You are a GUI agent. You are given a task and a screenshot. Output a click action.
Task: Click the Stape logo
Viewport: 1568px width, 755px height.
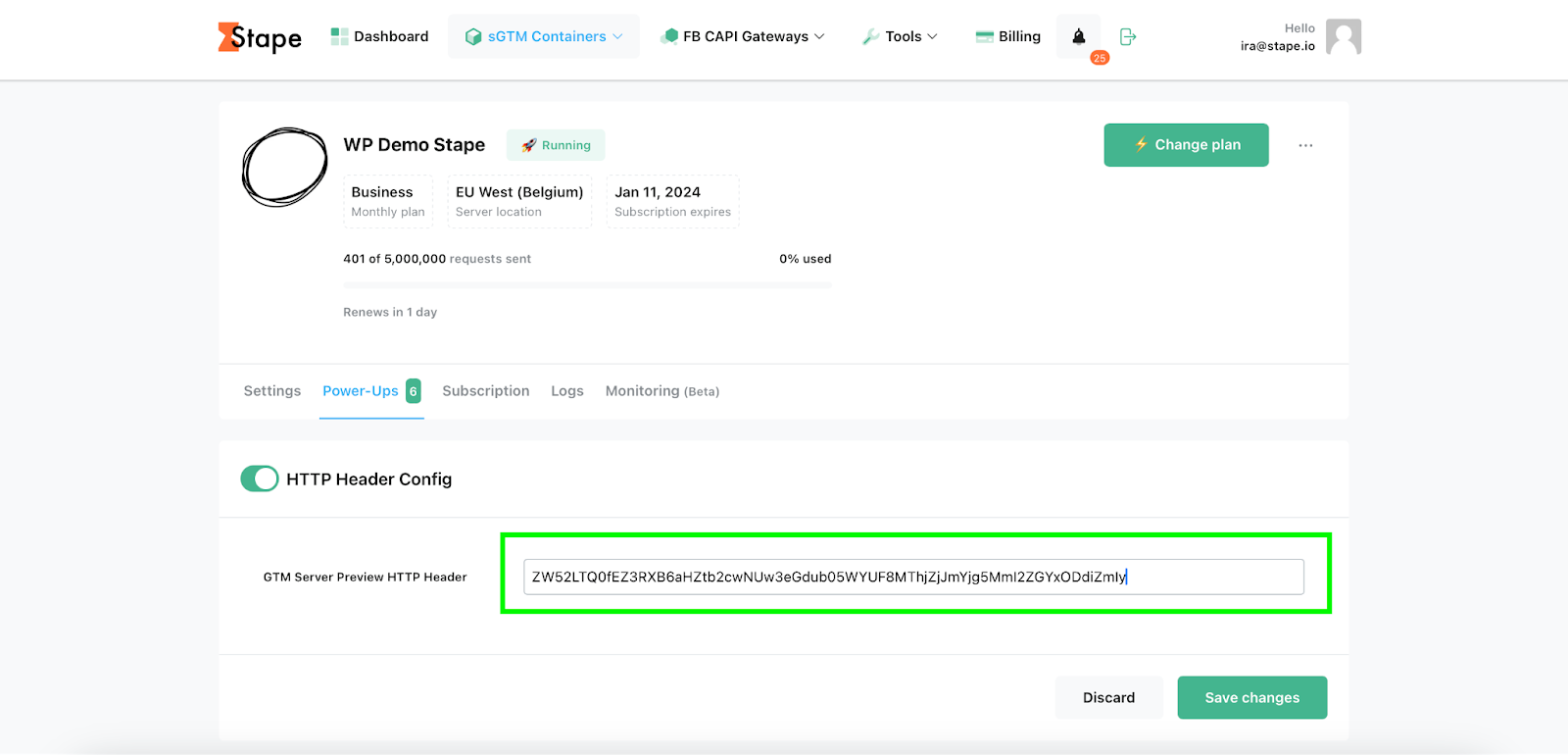click(x=260, y=37)
